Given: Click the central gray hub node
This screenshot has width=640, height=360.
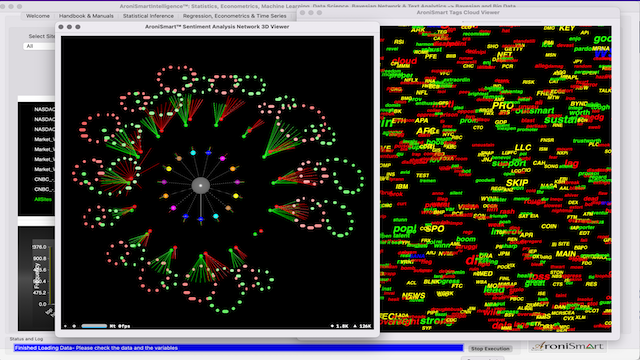Looking at the screenshot, I should tap(200, 186).
